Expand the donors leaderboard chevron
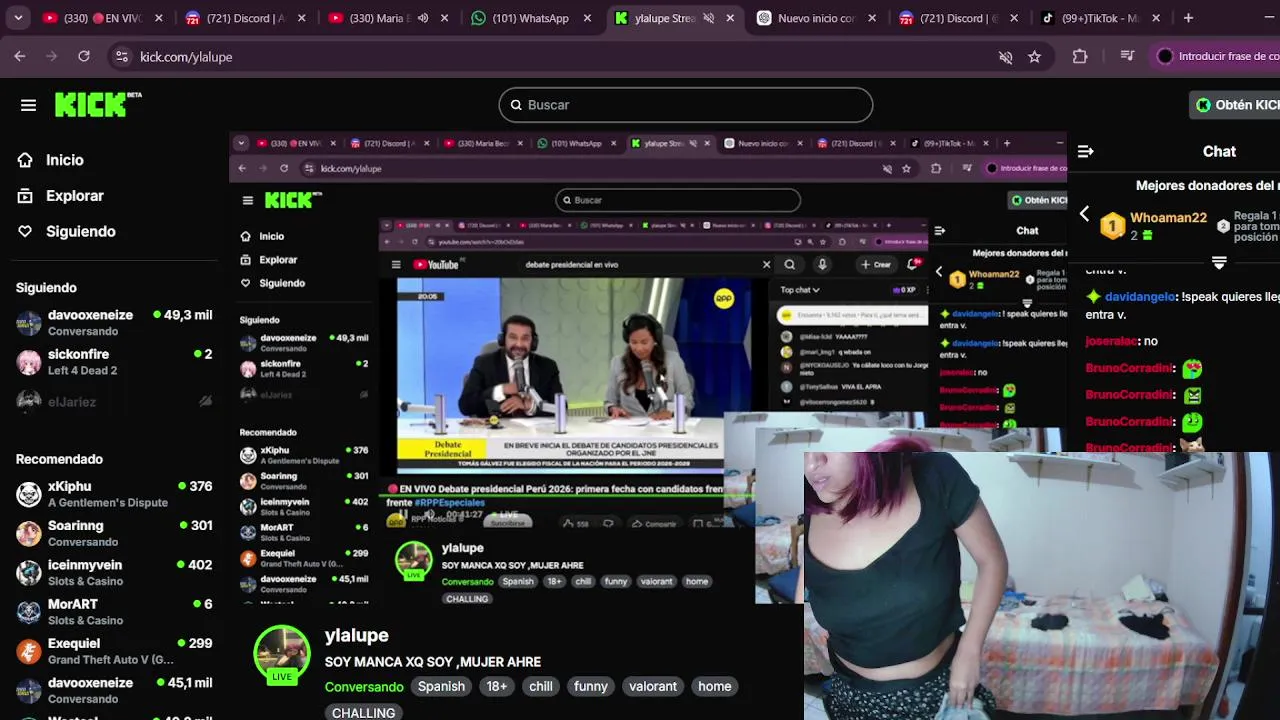 tap(1219, 262)
